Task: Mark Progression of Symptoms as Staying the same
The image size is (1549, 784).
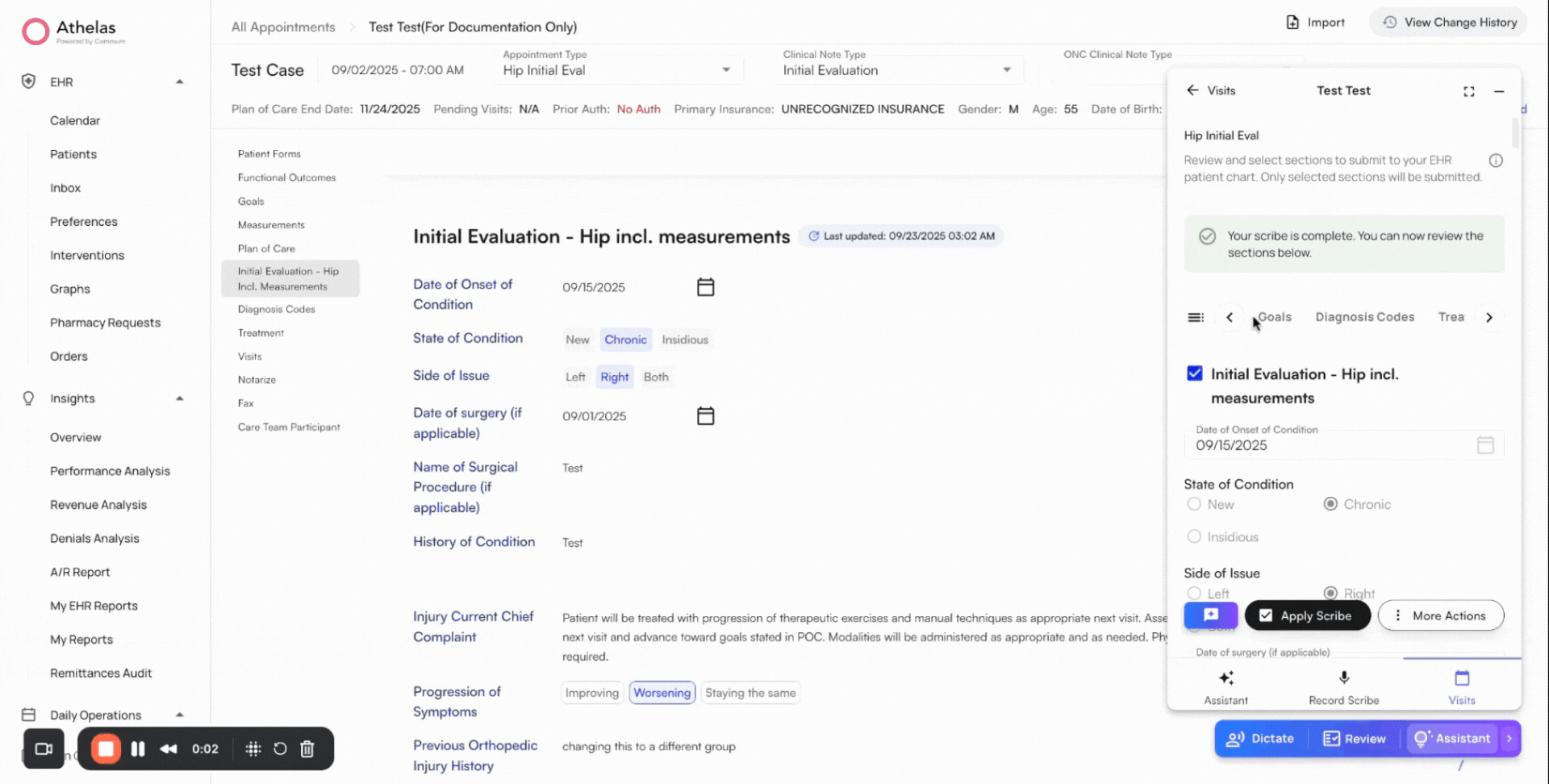Action: [x=750, y=693]
